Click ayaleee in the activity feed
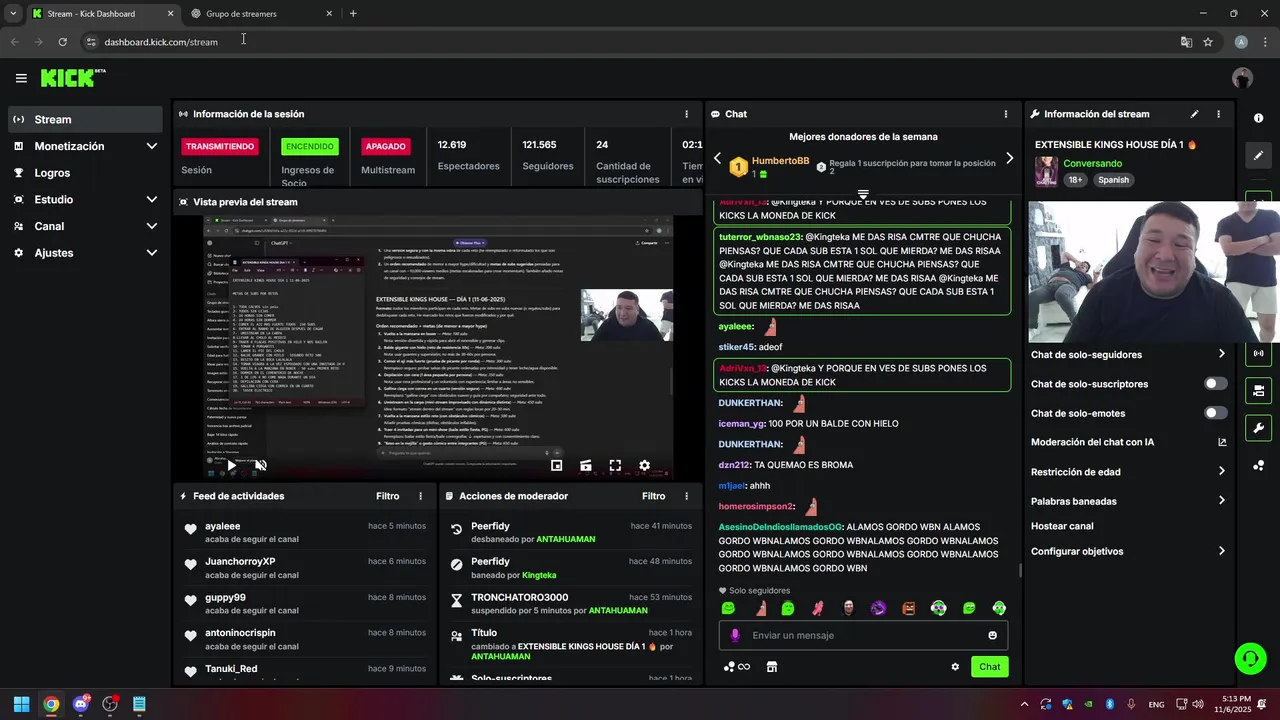Viewport: 1280px width, 720px height. tap(223, 526)
